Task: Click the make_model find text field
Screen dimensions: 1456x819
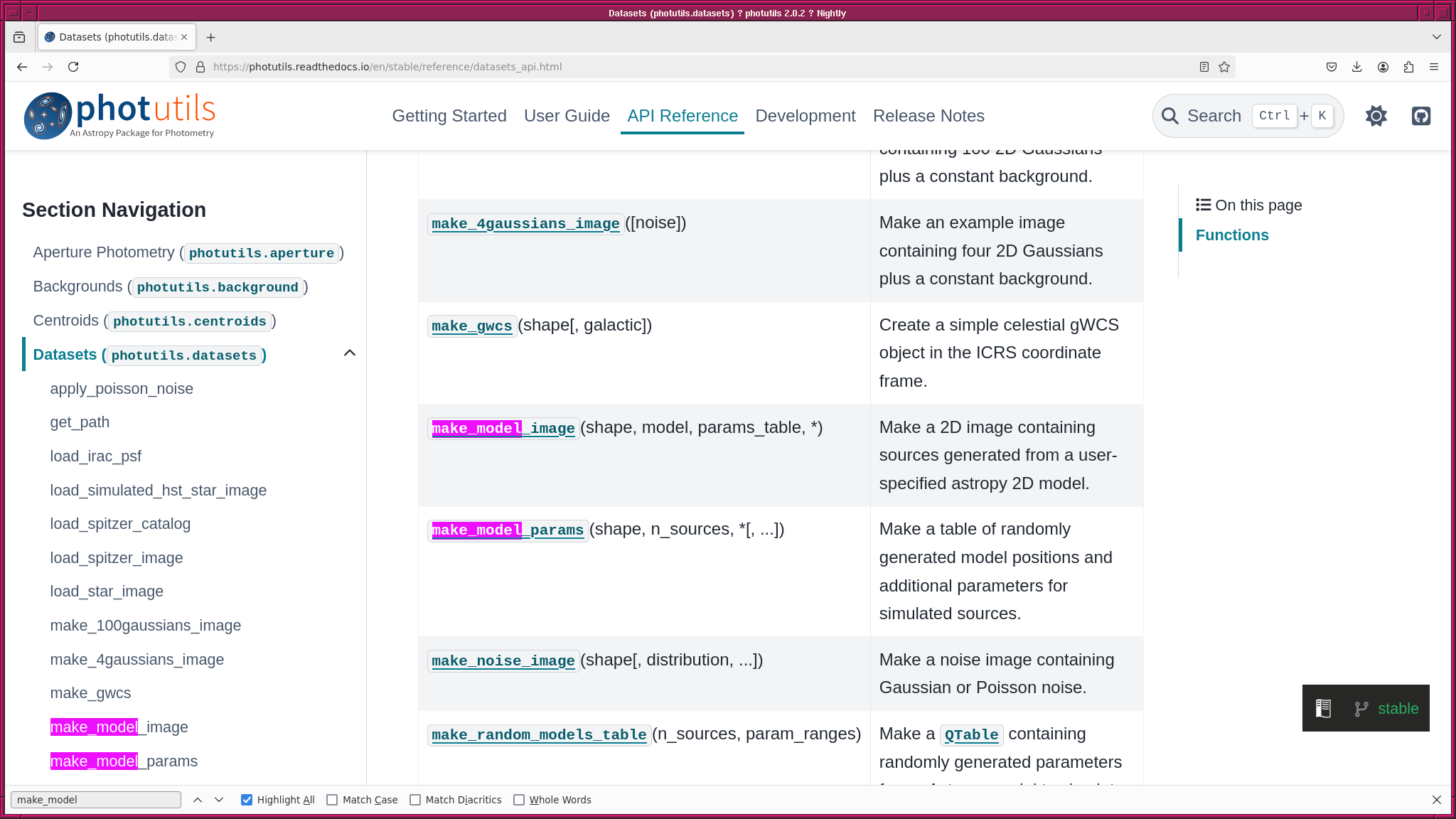Action: (x=95, y=800)
